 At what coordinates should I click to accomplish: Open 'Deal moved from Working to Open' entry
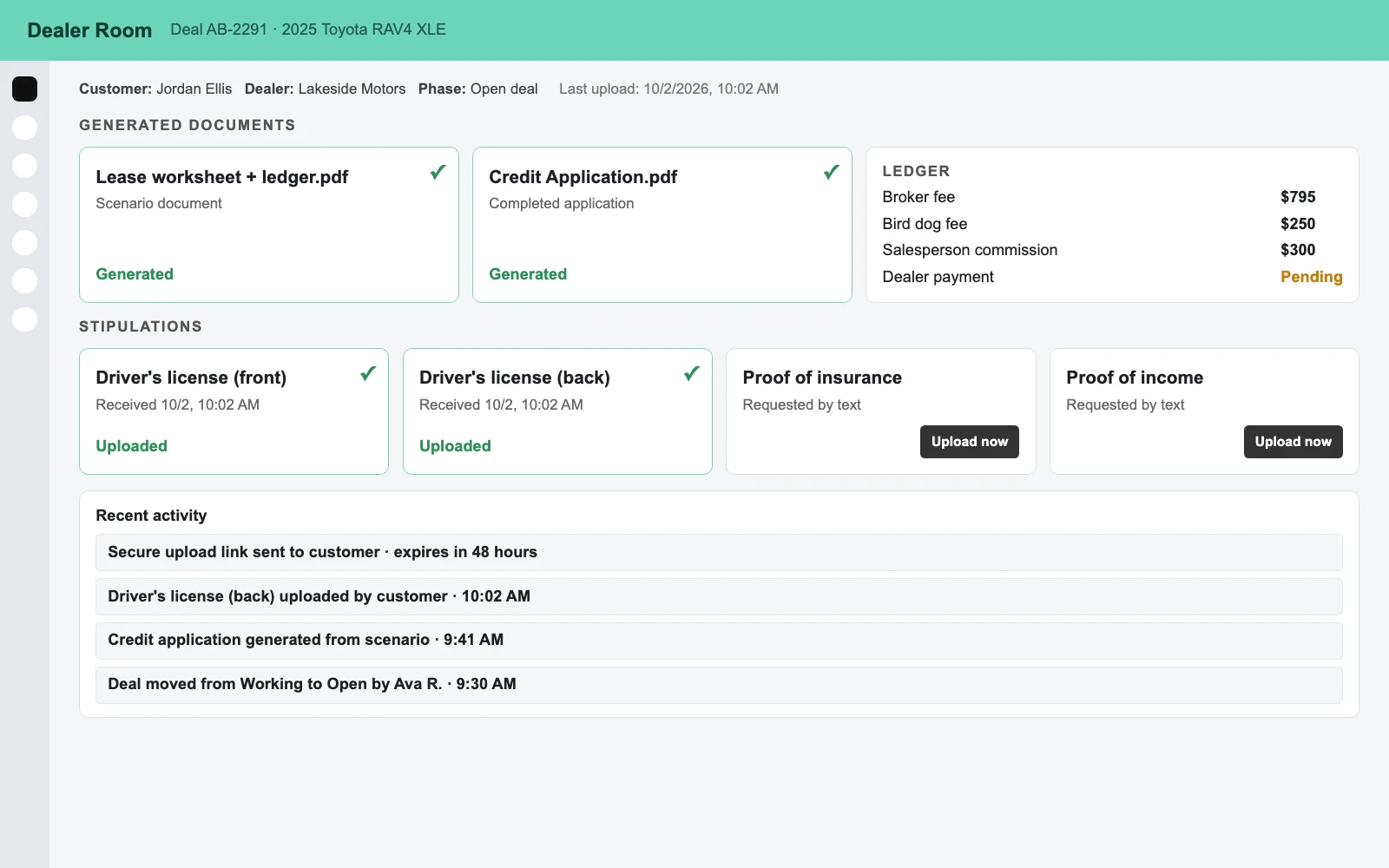(719, 684)
